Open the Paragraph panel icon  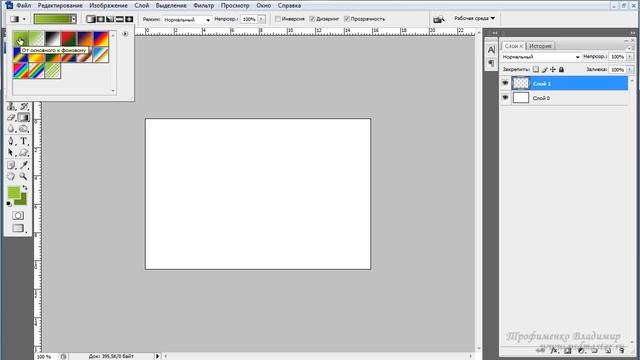coord(491,63)
